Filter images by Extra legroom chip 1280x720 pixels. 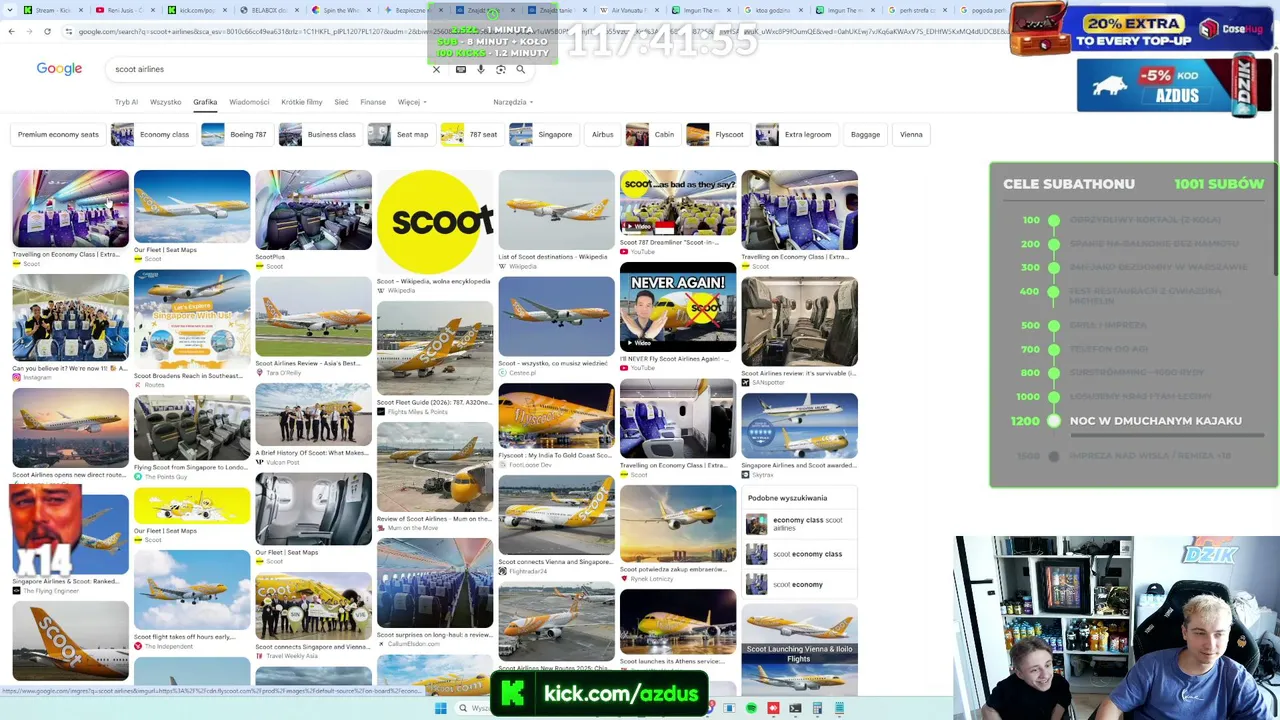pos(795,134)
